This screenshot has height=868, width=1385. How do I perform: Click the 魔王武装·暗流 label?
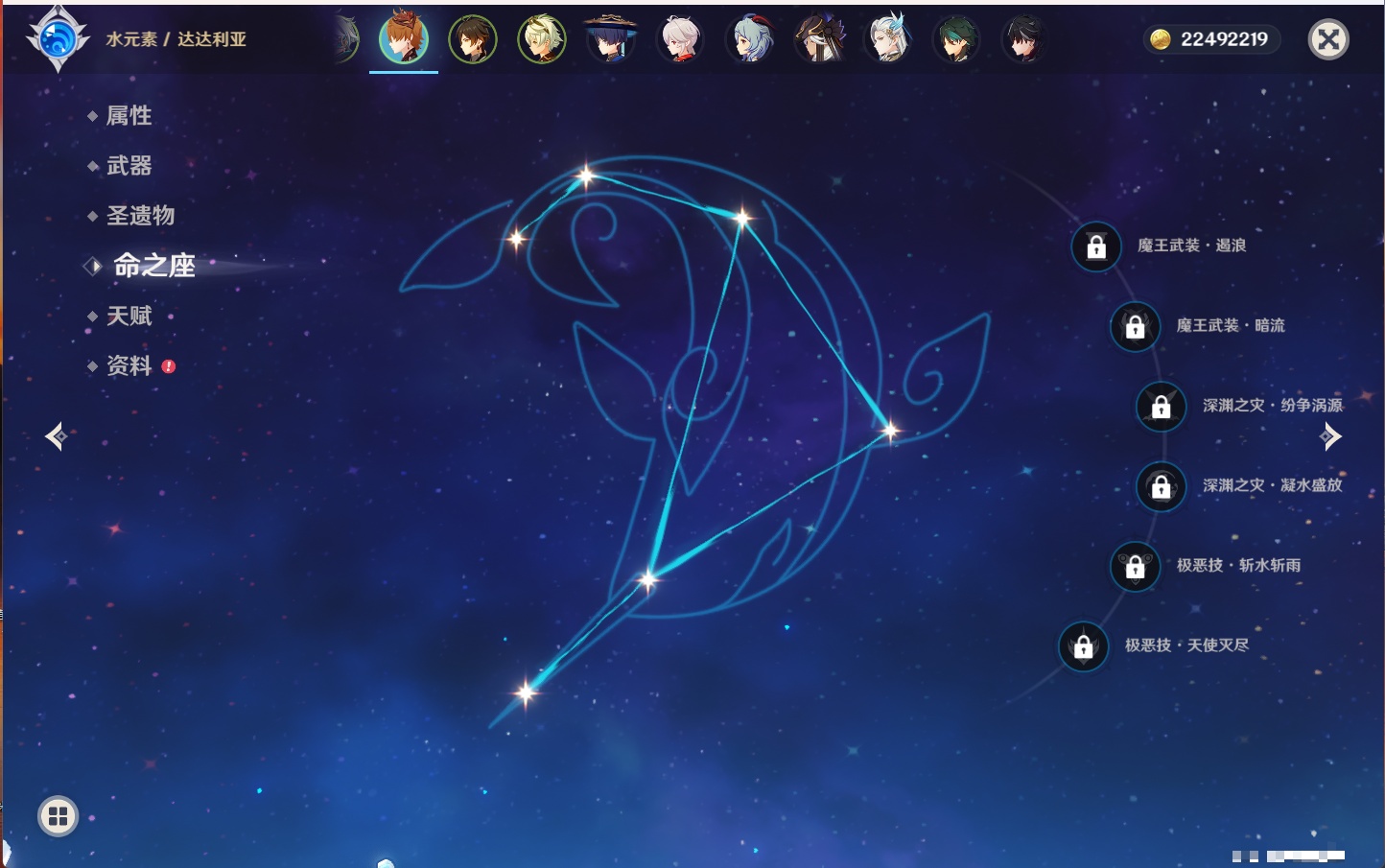(1231, 325)
